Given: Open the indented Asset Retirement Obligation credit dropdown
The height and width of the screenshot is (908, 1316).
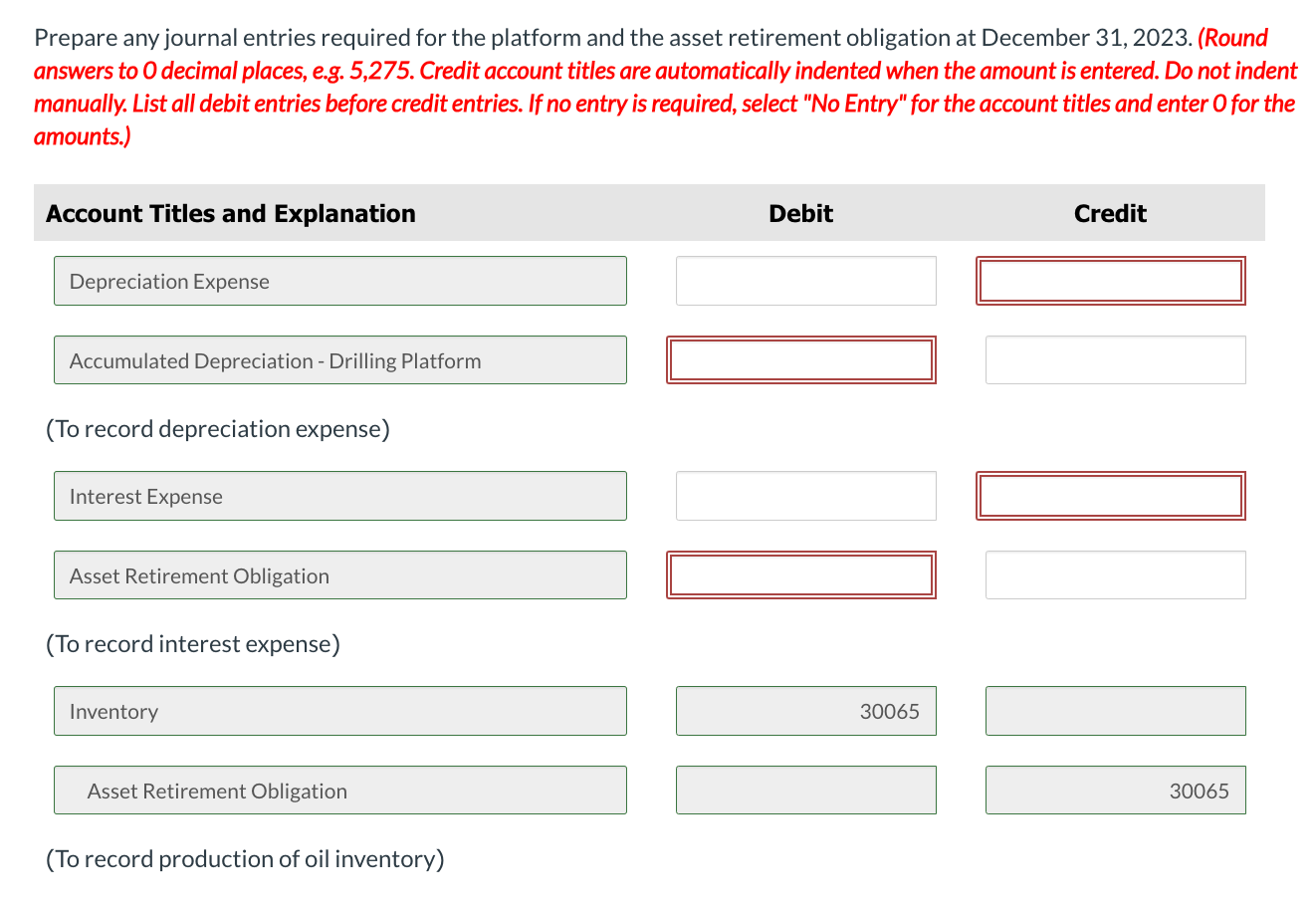Looking at the screenshot, I should coord(339,790).
